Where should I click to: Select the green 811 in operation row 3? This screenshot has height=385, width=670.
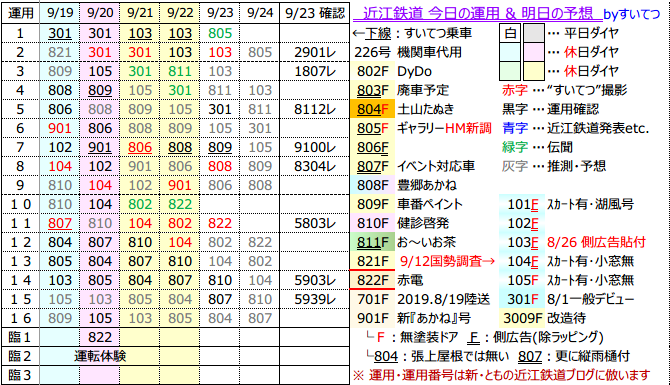pyautogui.click(x=180, y=71)
